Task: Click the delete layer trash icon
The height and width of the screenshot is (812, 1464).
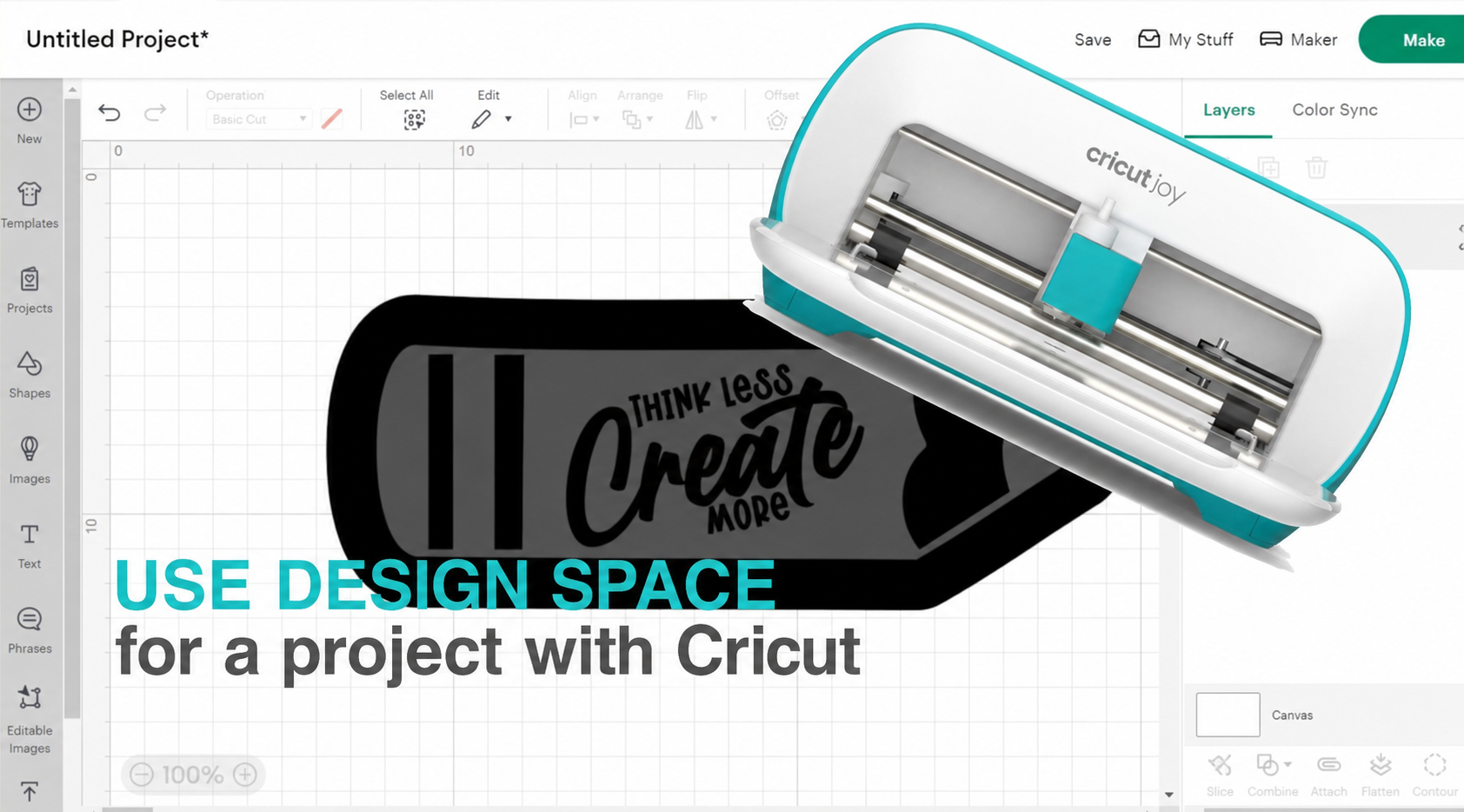Action: pos(1316,167)
